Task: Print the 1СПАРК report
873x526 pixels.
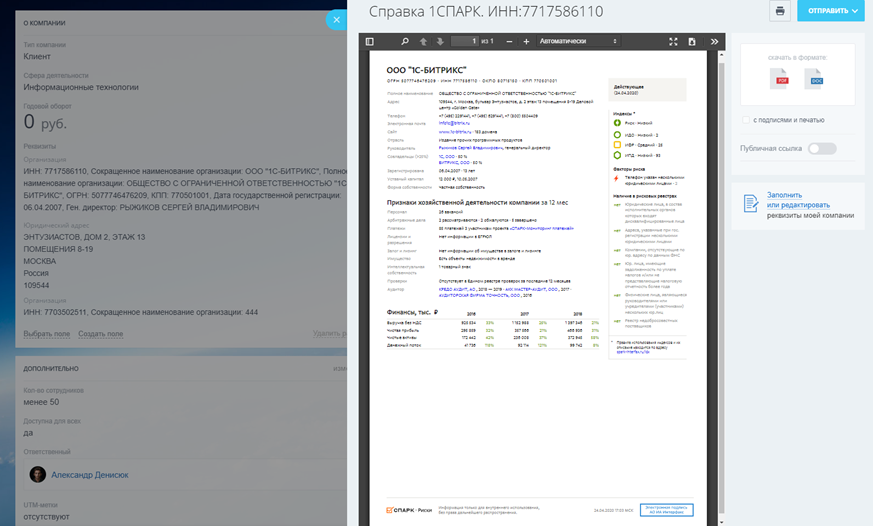Action: 780,11
